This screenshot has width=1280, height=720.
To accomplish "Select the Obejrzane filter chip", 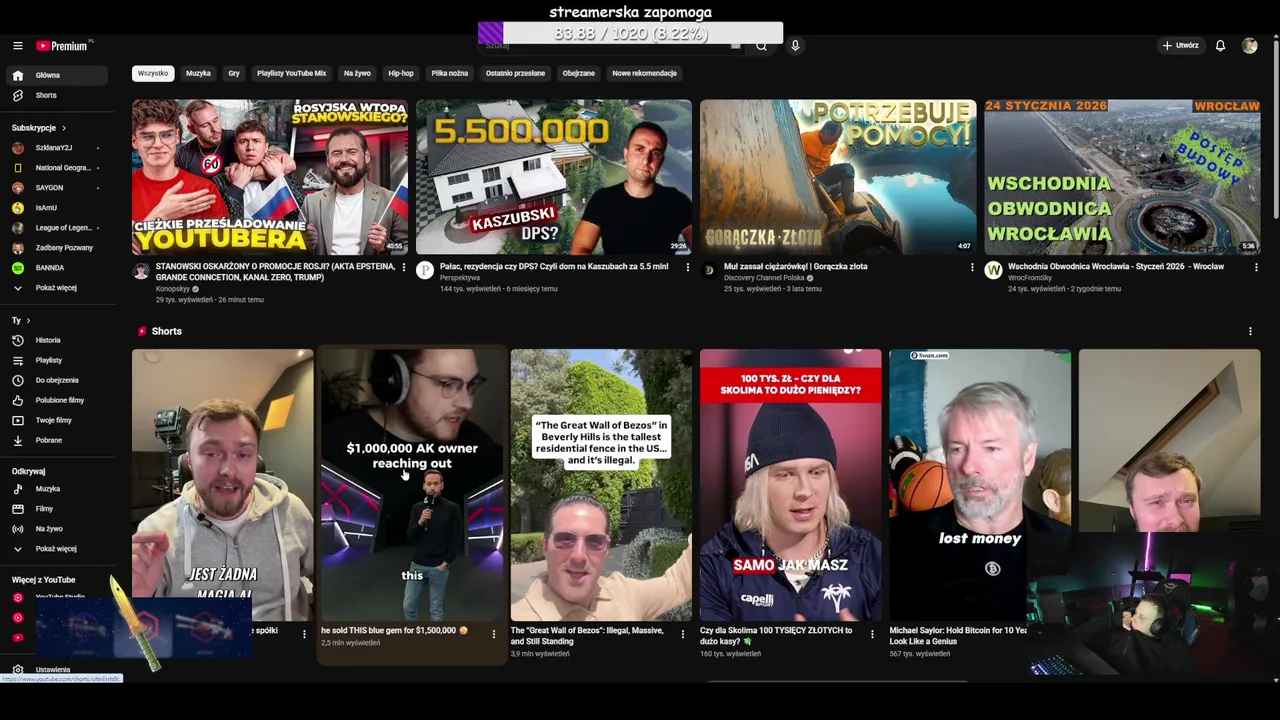I will click(x=578, y=73).
